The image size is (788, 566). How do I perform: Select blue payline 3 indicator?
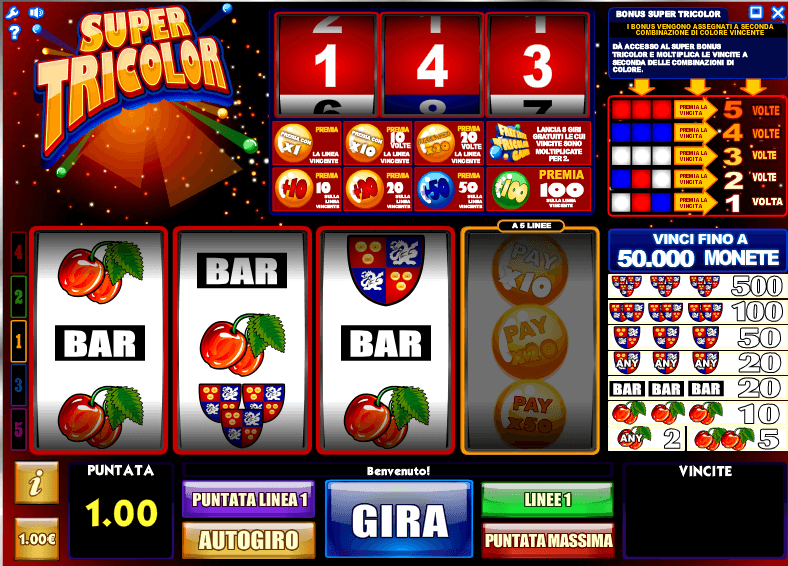(x=19, y=386)
